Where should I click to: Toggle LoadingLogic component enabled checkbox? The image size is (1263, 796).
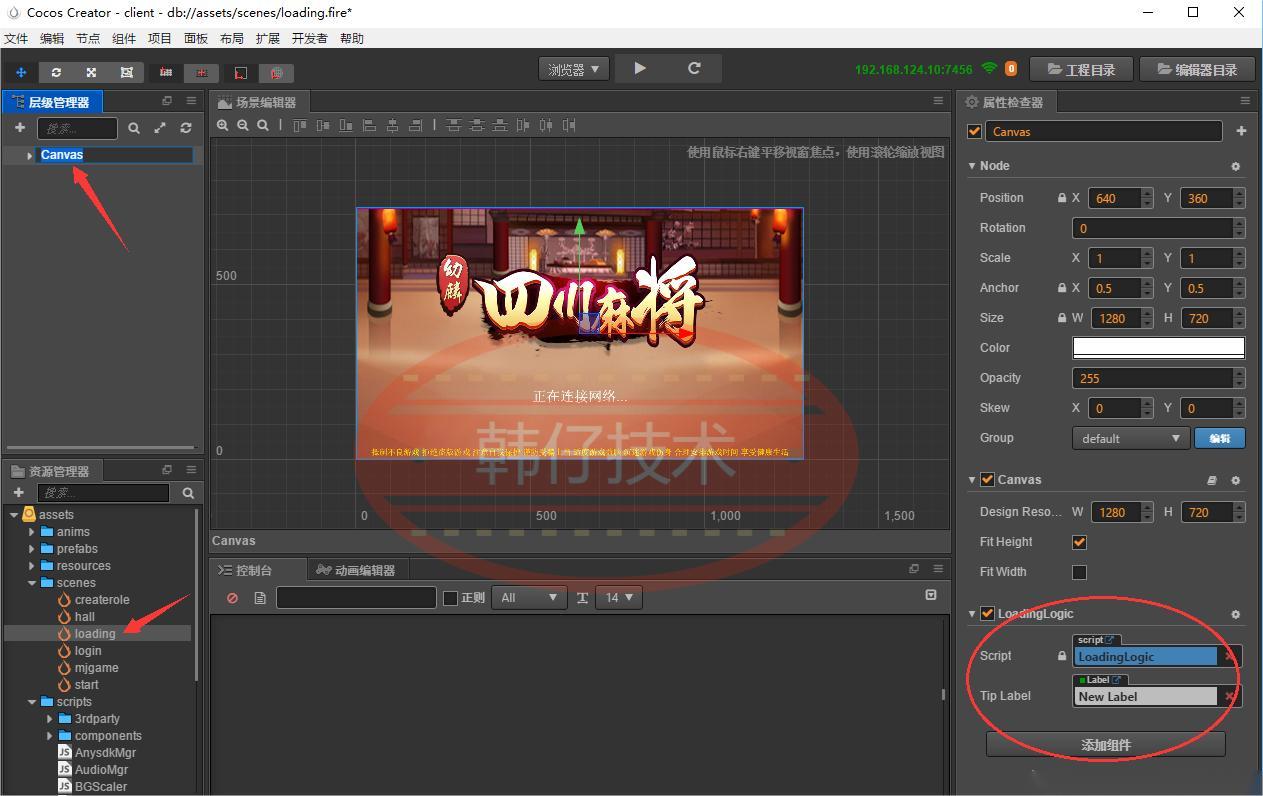point(988,614)
